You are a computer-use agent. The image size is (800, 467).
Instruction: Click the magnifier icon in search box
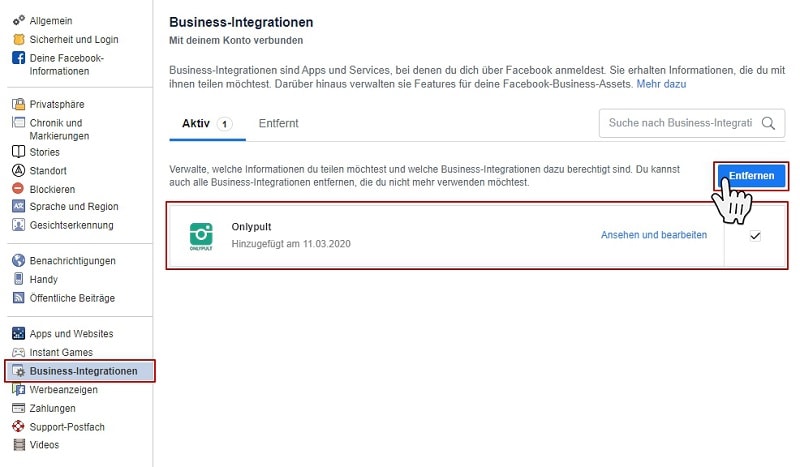click(768, 123)
